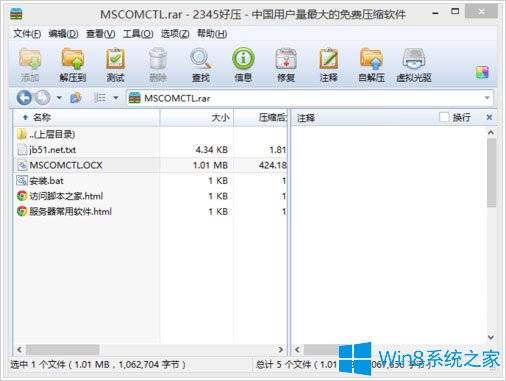The height and width of the screenshot is (381, 506).
Task: Open the 查看(V) menu
Action: pyautogui.click(x=101, y=34)
